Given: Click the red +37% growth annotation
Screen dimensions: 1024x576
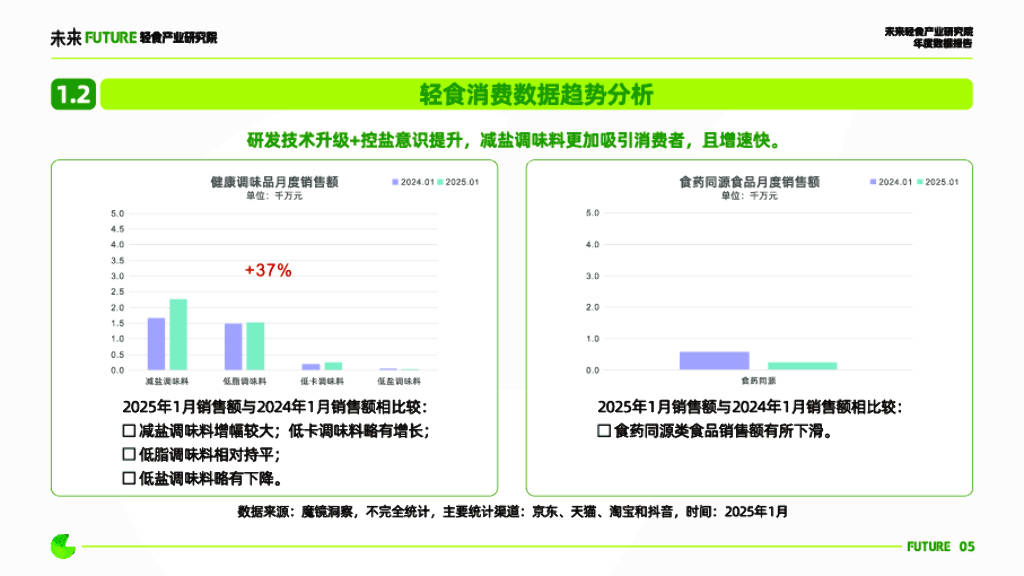Looking at the screenshot, I should (x=266, y=270).
